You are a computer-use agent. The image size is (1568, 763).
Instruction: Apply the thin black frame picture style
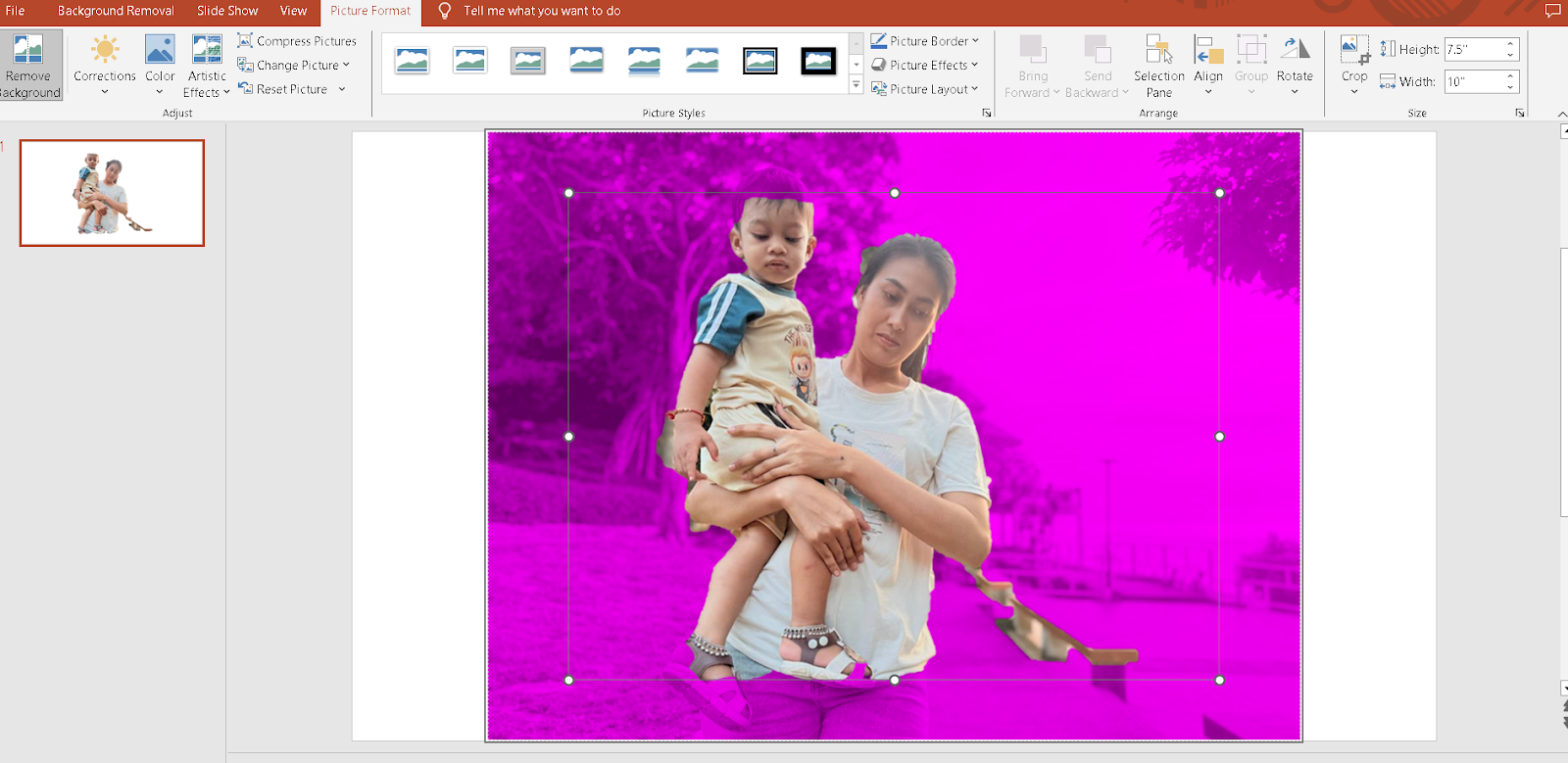759,61
